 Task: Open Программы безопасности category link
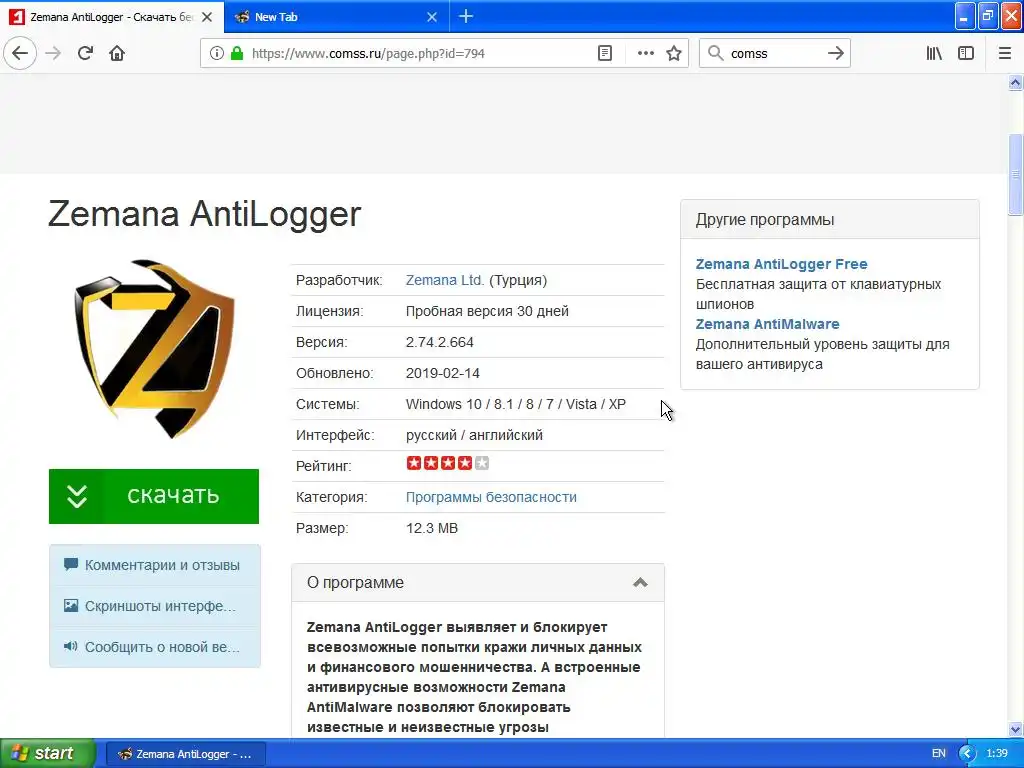click(x=491, y=497)
